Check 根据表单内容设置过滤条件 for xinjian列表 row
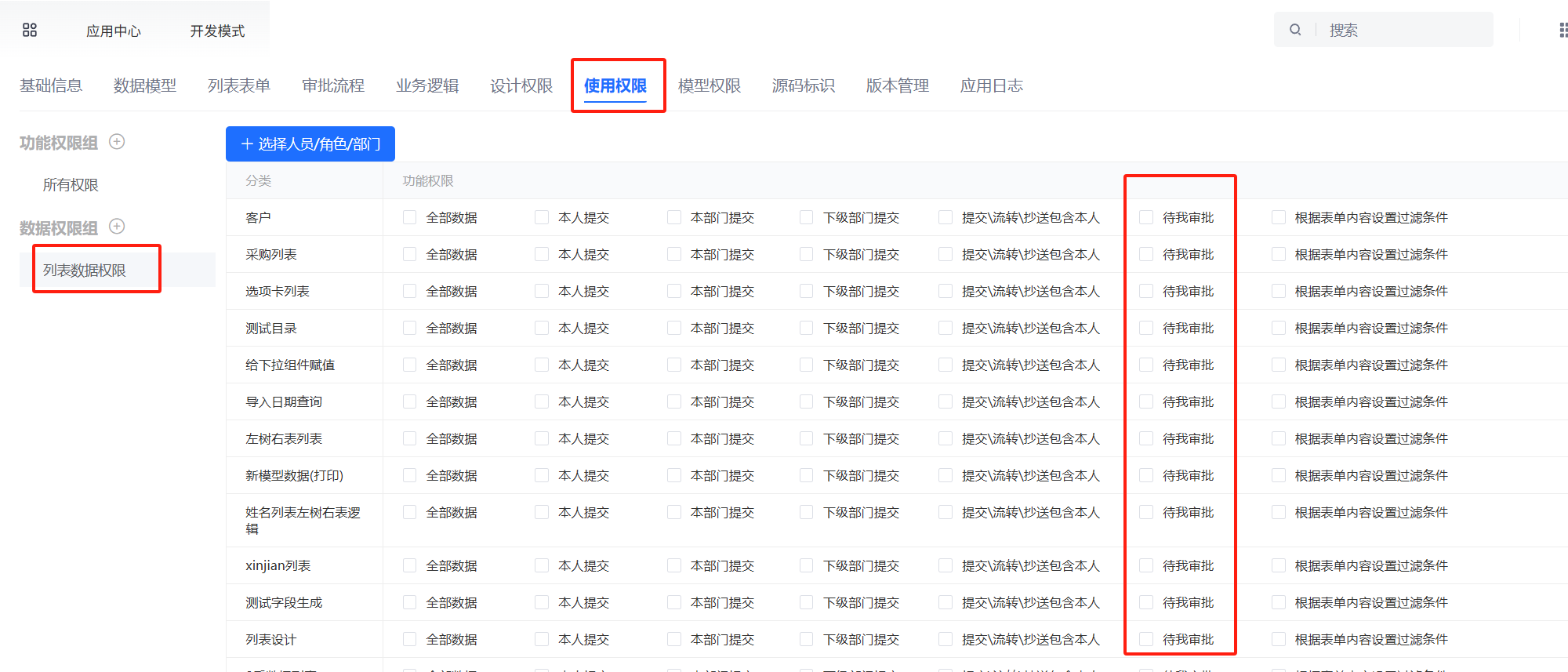This screenshot has width=1568, height=672. [x=1279, y=565]
